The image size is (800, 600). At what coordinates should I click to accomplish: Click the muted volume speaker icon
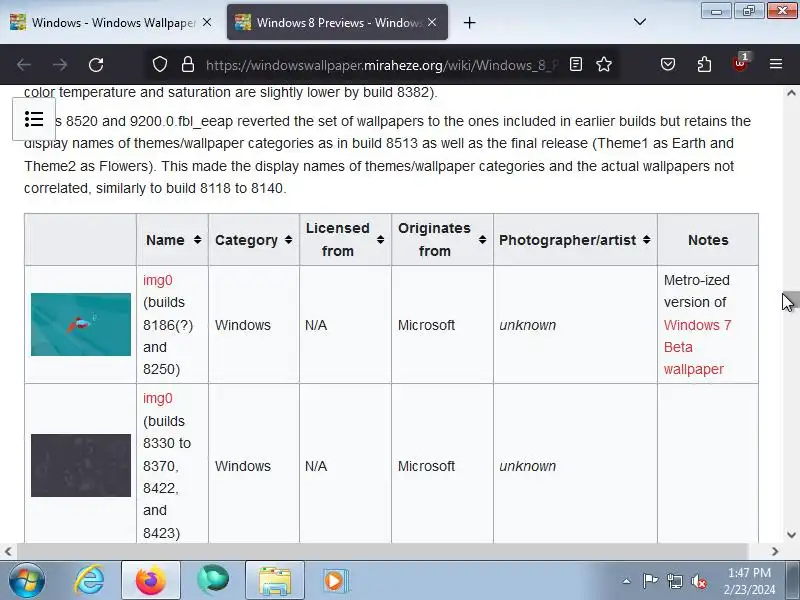pos(698,581)
